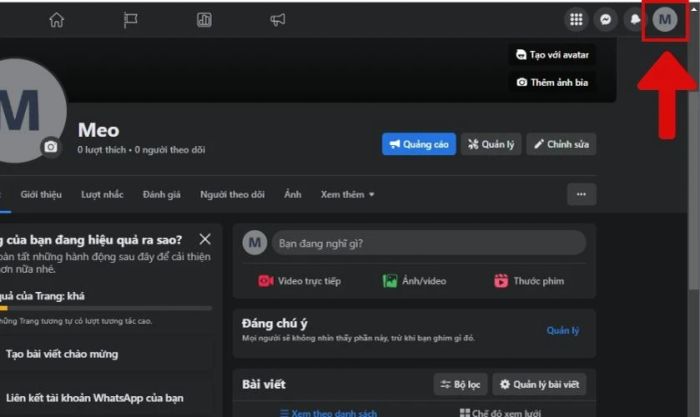
Task: Close the page performance card
Action: (205, 239)
